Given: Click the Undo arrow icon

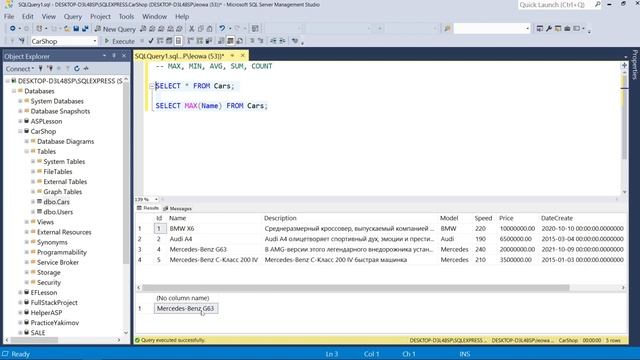Looking at the screenshot, I should coord(222,29).
